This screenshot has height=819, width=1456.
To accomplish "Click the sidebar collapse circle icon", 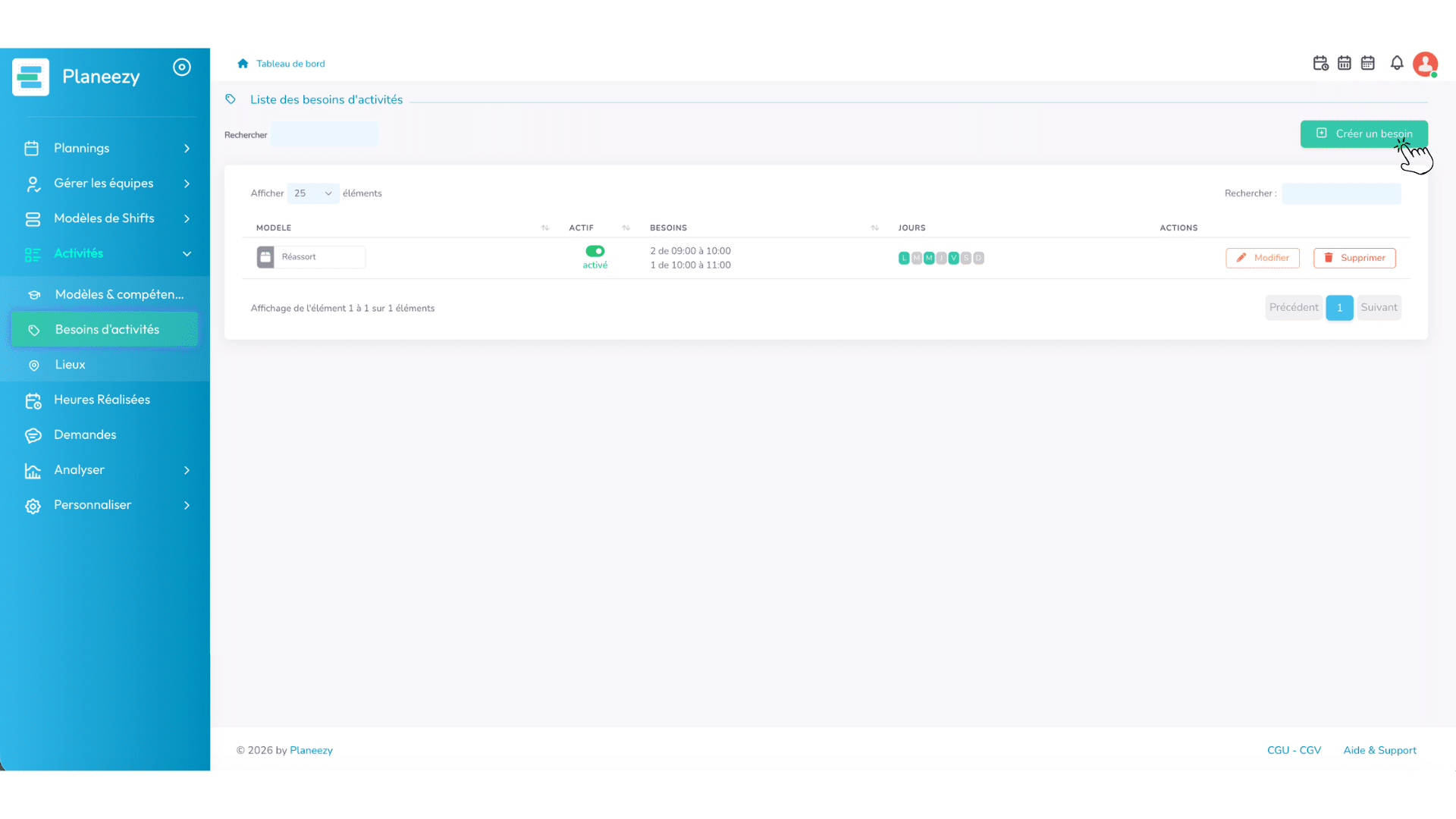I will click(x=182, y=67).
